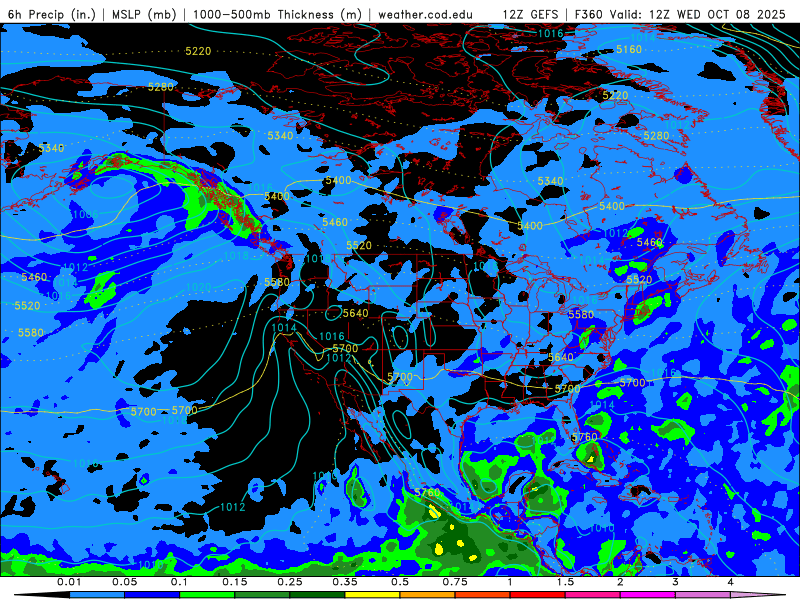Click the '0.1' legend value
This screenshot has height=600, width=800.
tap(180, 582)
